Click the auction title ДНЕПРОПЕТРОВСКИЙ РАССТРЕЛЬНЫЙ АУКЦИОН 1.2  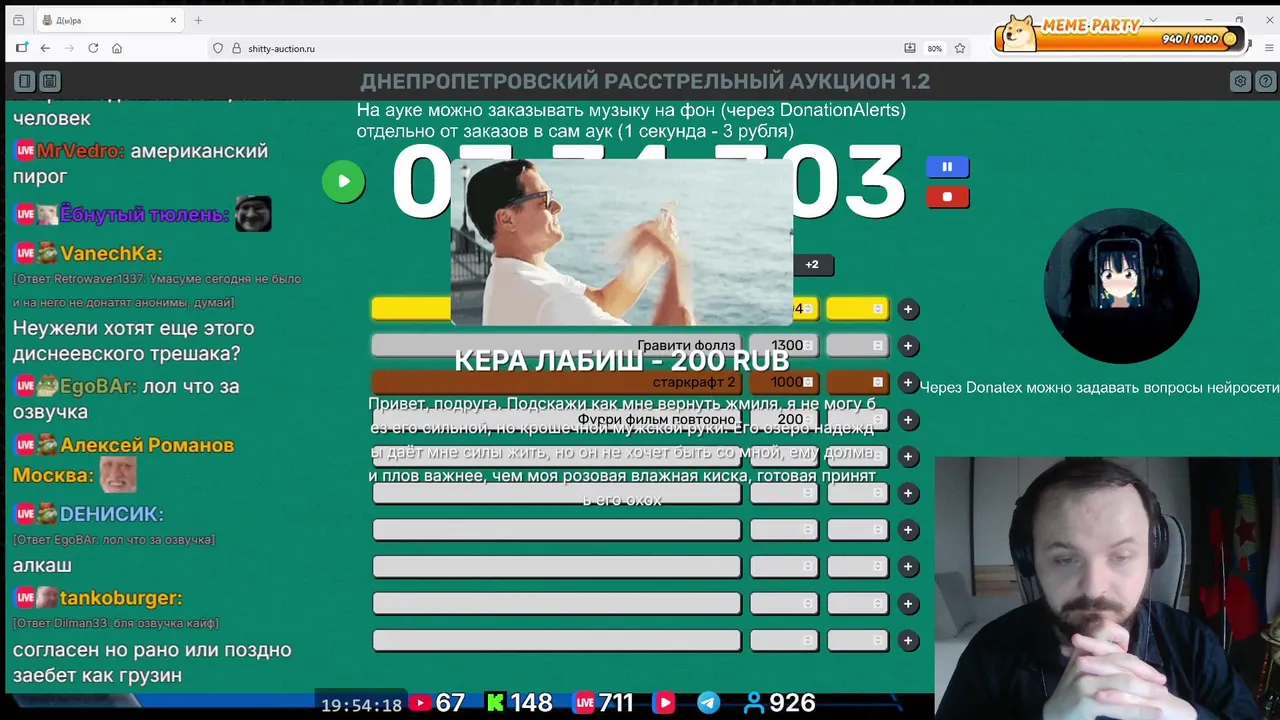tap(645, 81)
